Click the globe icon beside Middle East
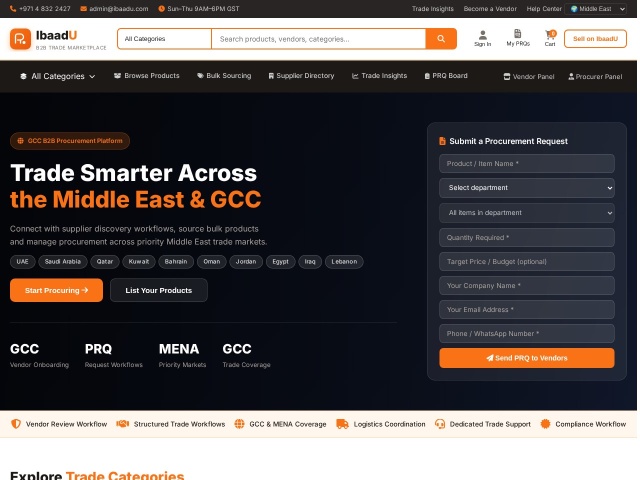The width and height of the screenshot is (640, 480). click(574, 9)
